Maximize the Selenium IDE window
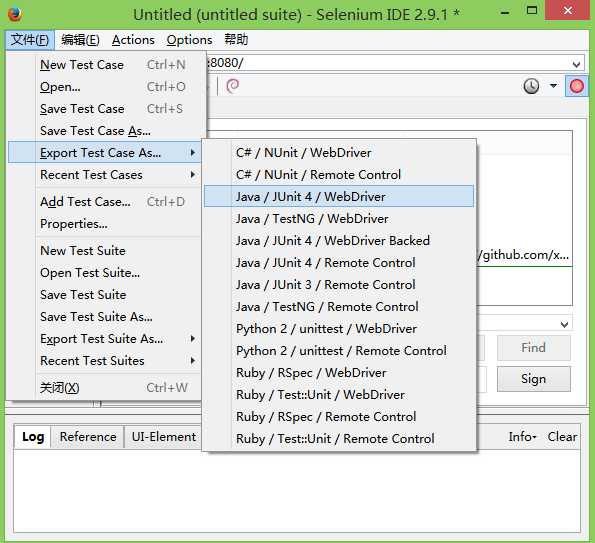Image resolution: width=595 pixels, height=543 pixels. (x=532, y=11)
